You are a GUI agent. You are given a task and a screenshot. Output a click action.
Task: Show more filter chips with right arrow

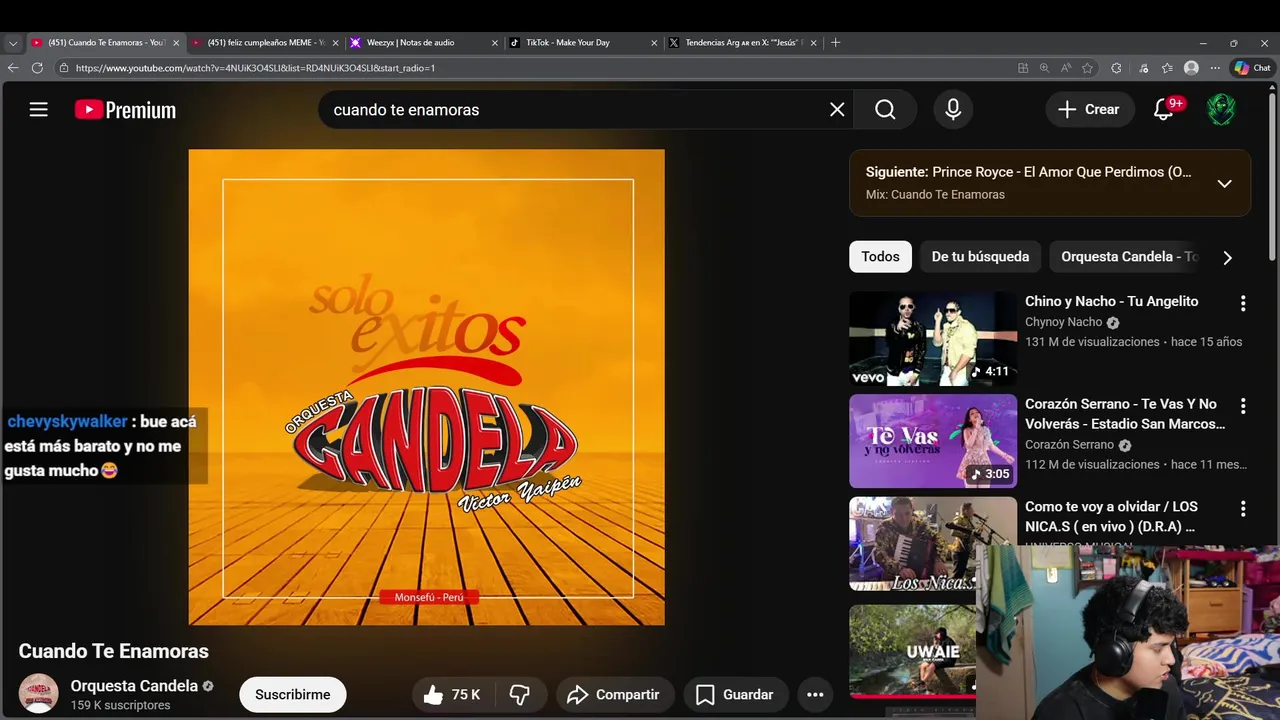pos(1227,257)
